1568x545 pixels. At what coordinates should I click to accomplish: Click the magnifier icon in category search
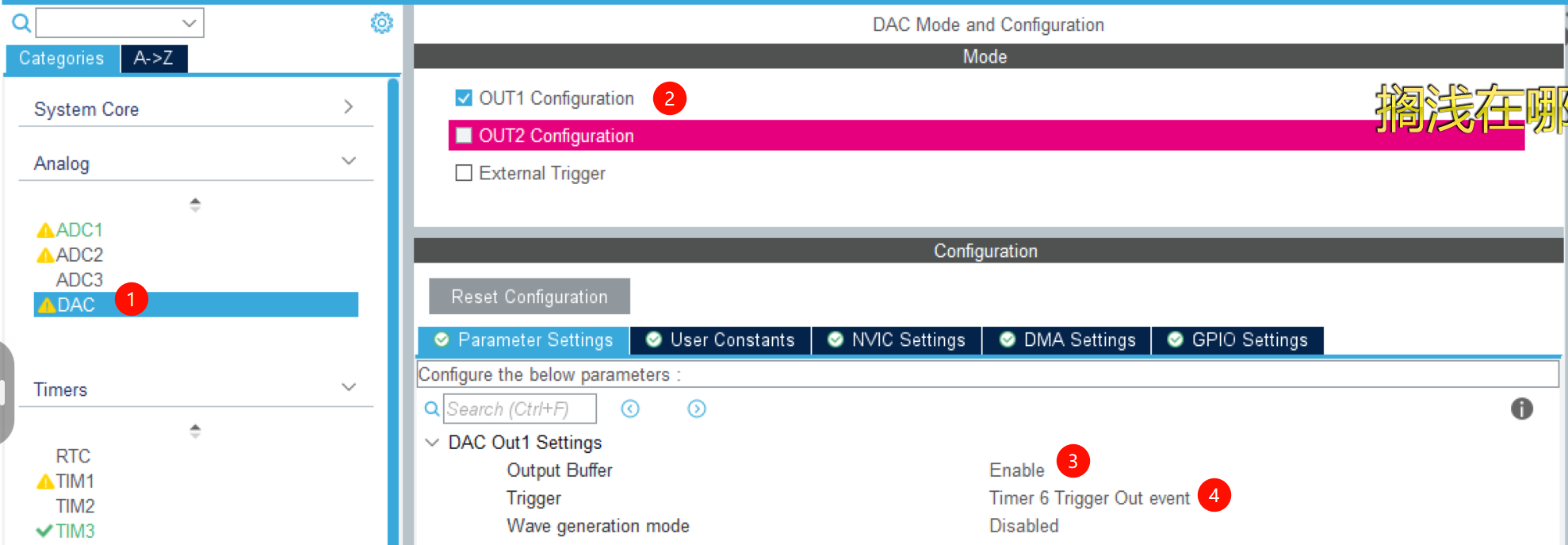(x=21, y=23)
